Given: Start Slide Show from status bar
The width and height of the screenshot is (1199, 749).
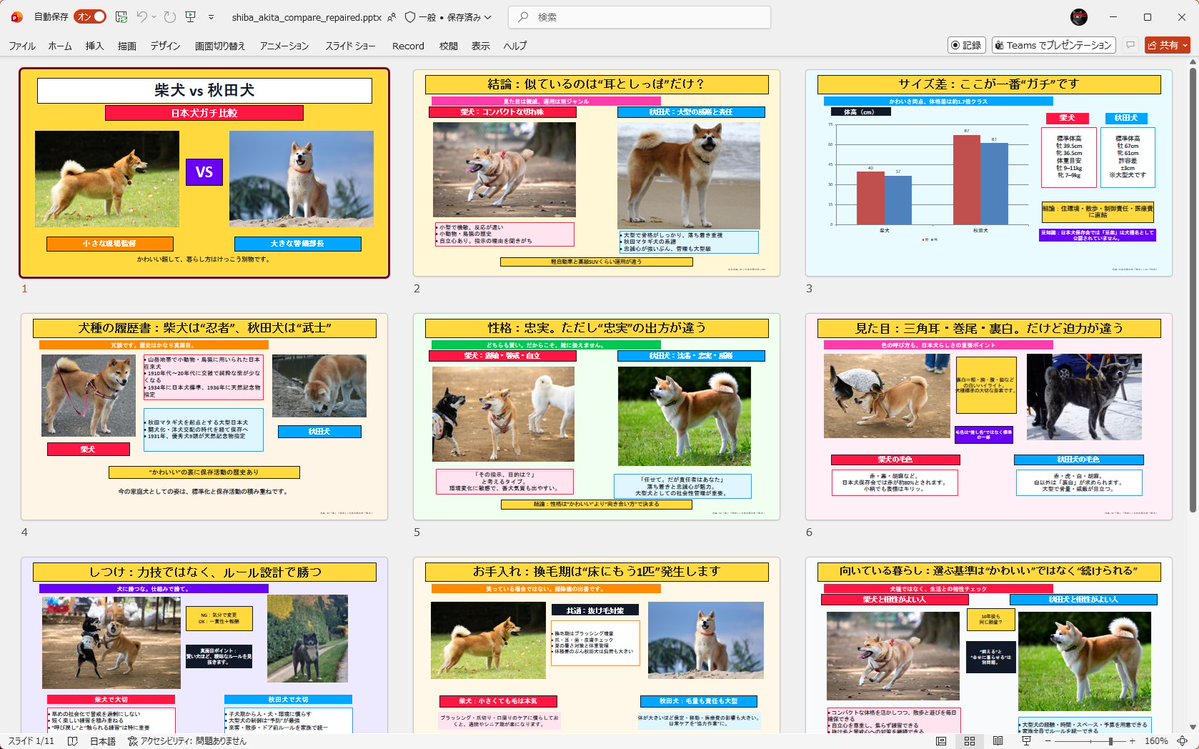Looking at the screenshot, I should point(1026,741).
